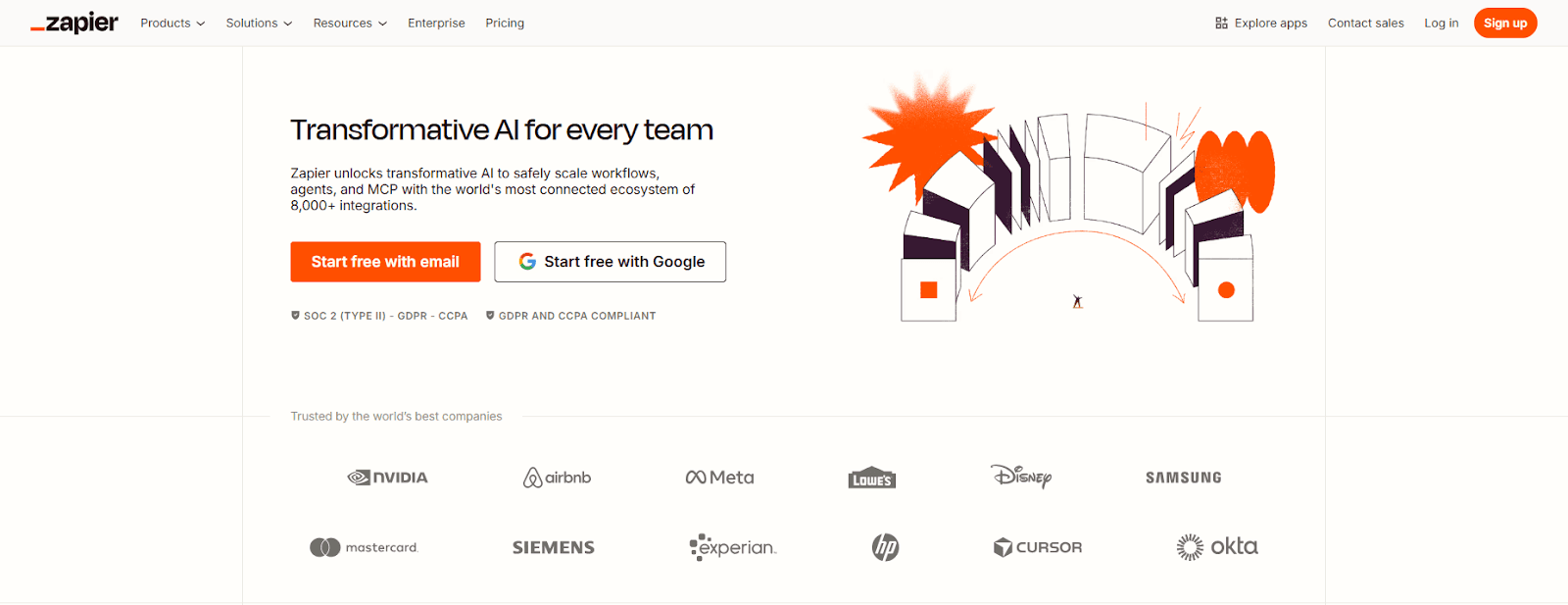Viewport: 1568px width, 605px height.
Task: Click the GDPR and CCPA compliant shield icon
Action: 490,316
